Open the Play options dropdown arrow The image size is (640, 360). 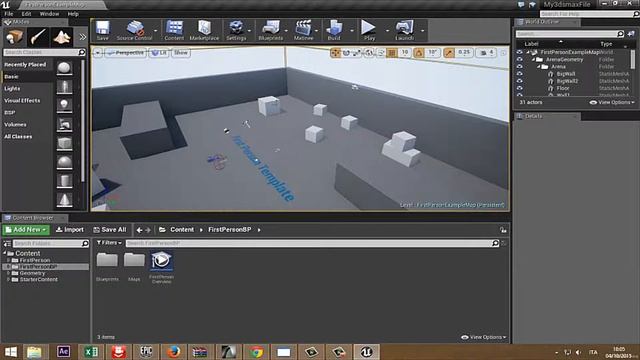(387, 31)
